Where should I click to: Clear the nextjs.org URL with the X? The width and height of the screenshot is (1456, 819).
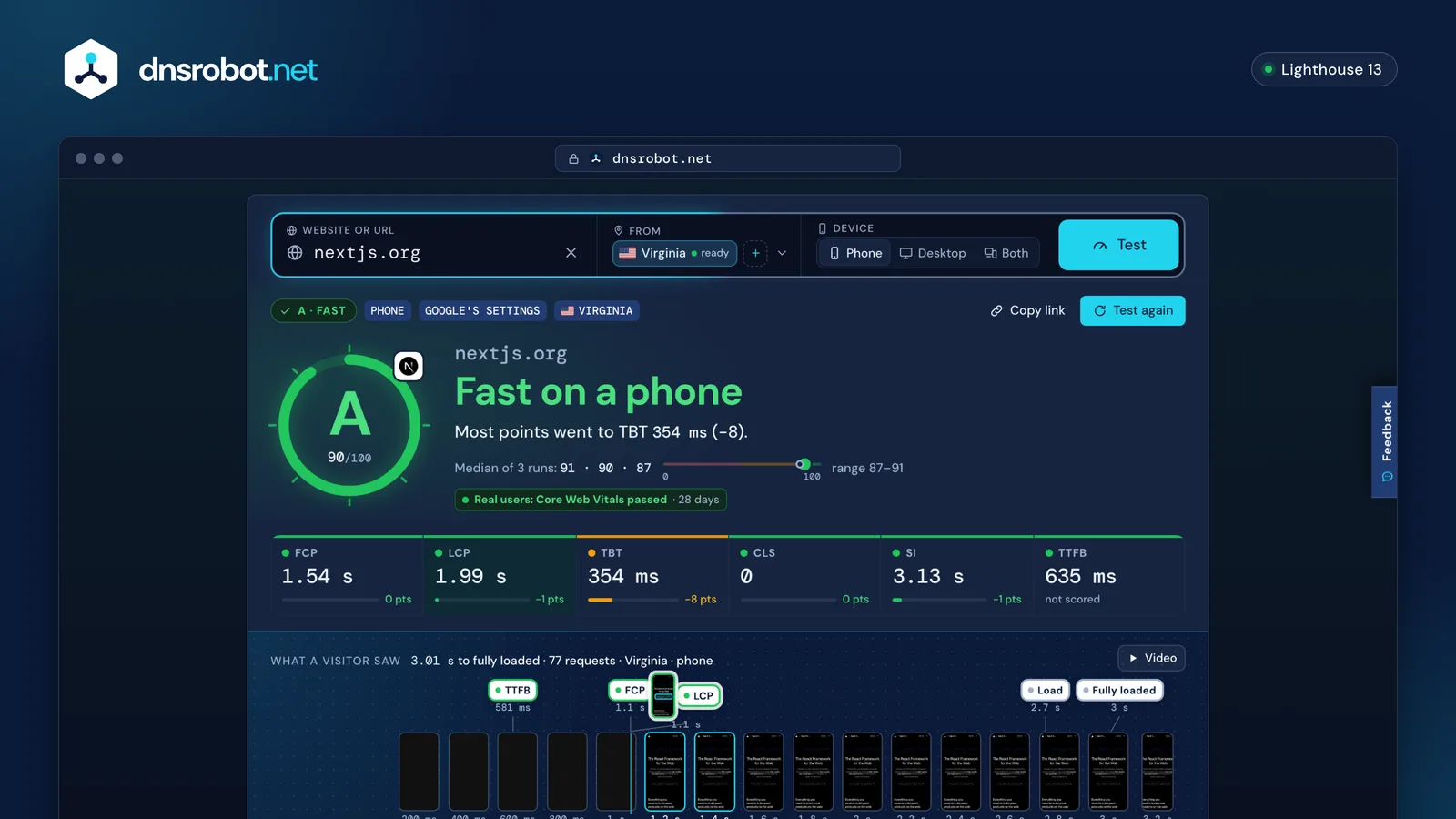[571, 253]
